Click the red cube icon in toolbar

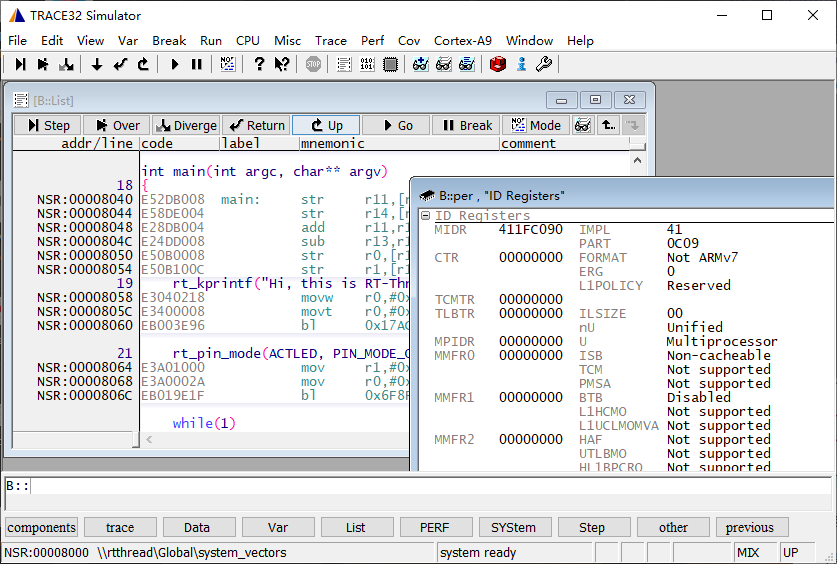pyautogui.click(x=498, y=64)
